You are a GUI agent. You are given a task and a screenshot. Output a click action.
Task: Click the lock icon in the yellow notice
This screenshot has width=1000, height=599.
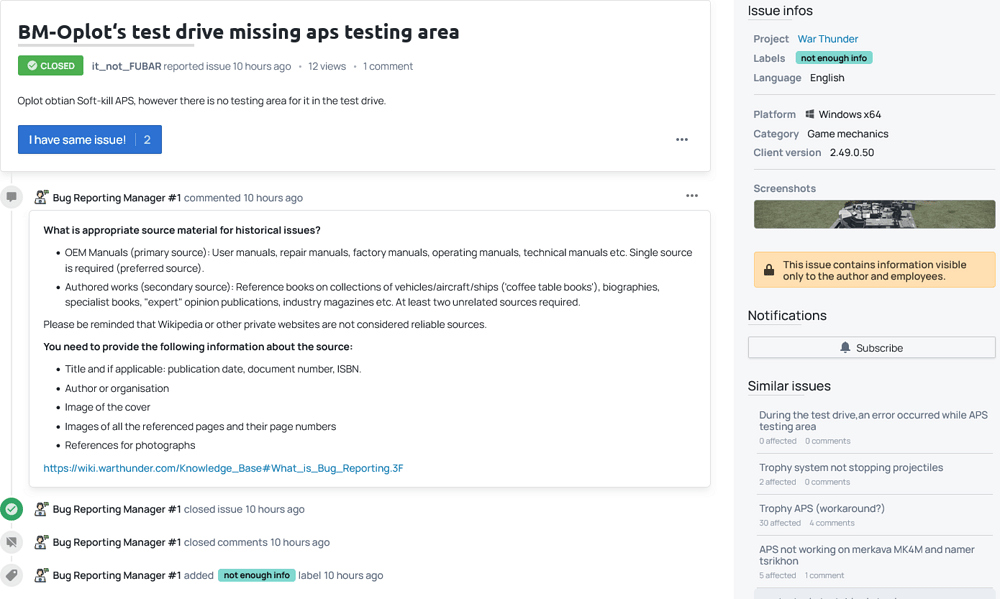pos(768,270)
